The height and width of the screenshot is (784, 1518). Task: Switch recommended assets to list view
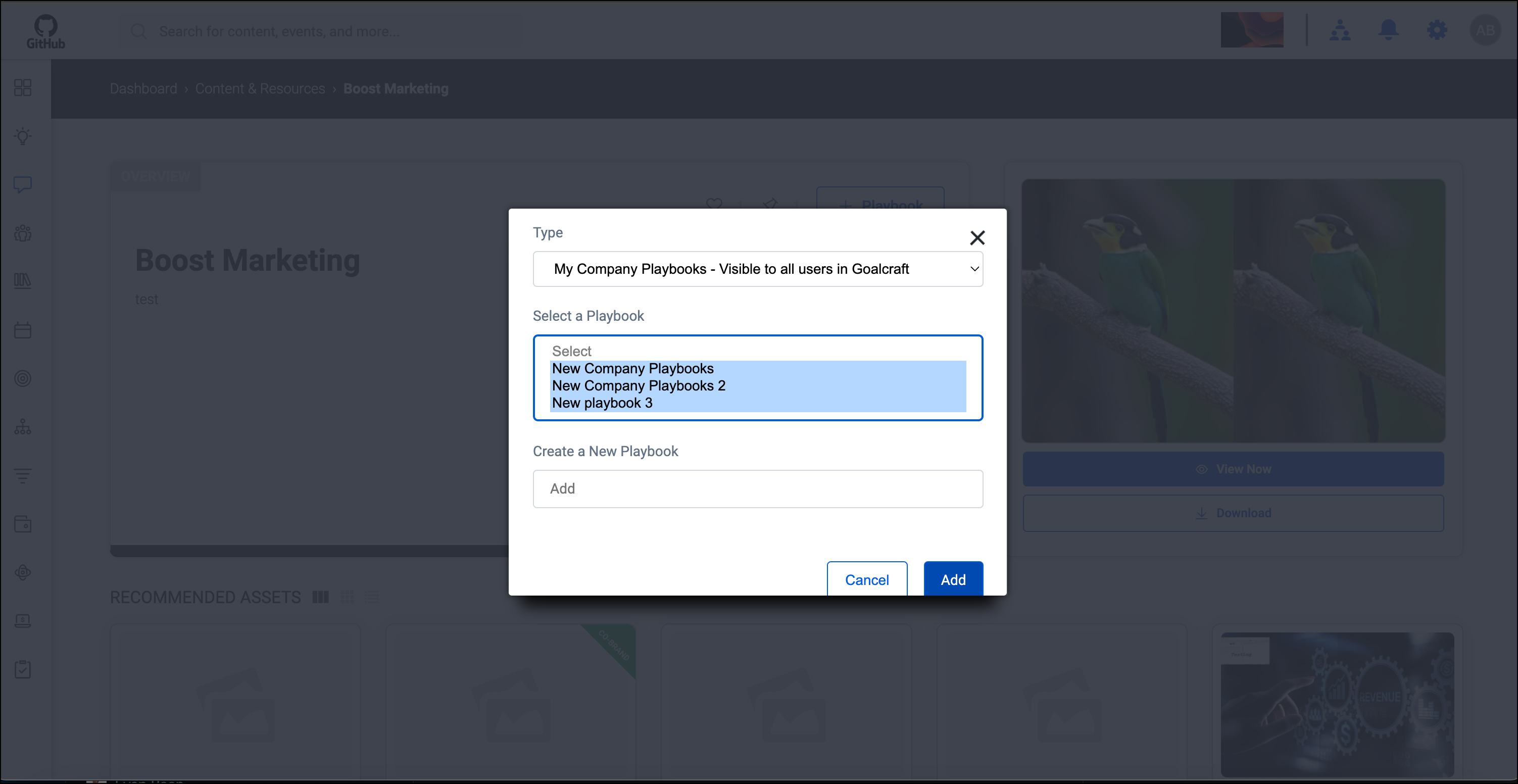pos(372,597)
